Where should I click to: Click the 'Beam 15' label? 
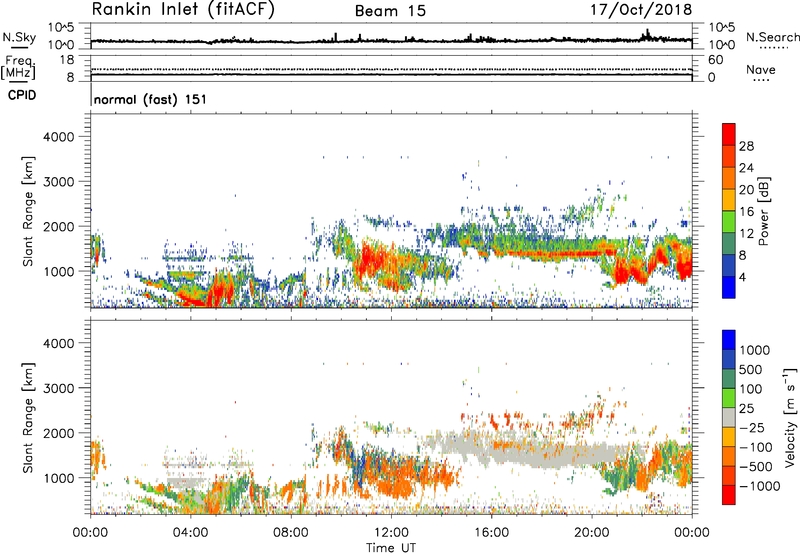tap(390, 11)
